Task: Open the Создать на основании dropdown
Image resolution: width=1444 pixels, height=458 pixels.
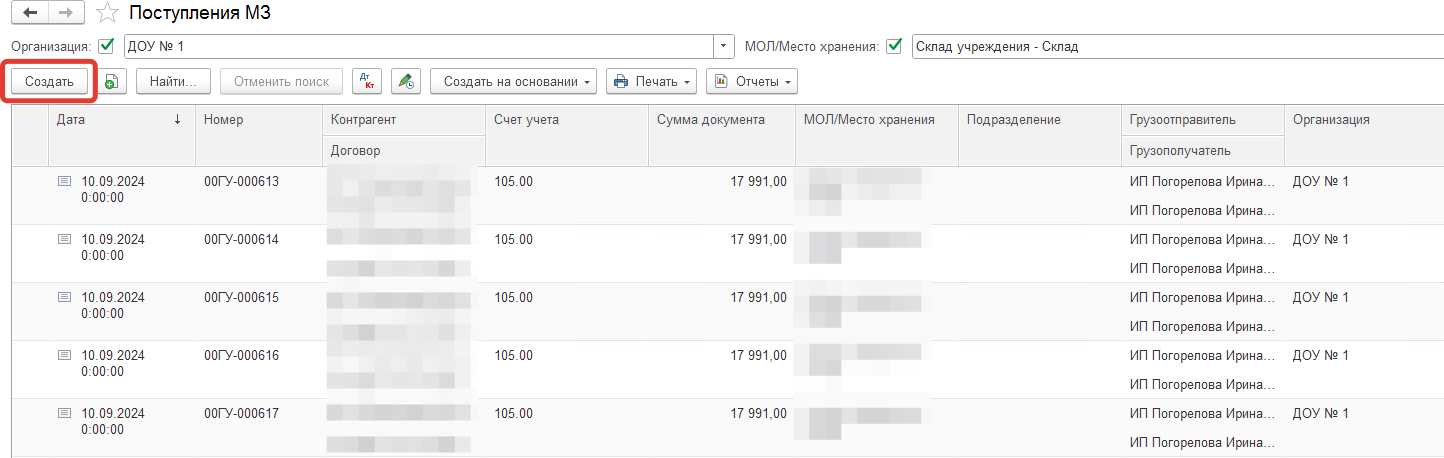Action: point(513,82)
